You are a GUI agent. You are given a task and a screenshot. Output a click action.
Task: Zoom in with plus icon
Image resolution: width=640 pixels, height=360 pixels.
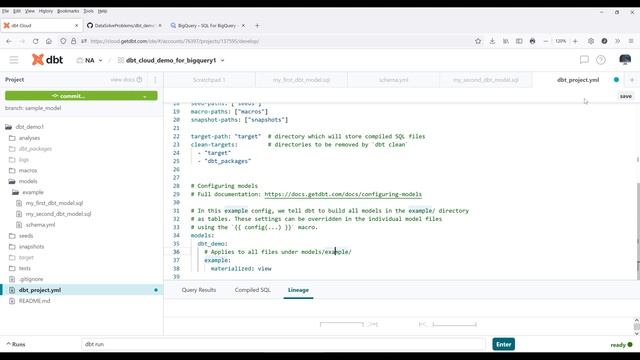(576, 41)
